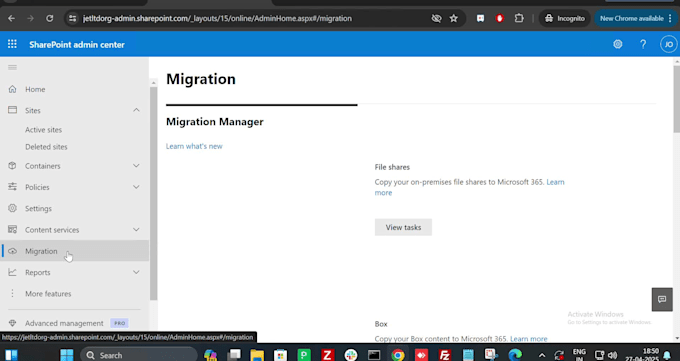Open the settings gear in SharePoint header
680x361 pixels.
[x=618, y=44]
